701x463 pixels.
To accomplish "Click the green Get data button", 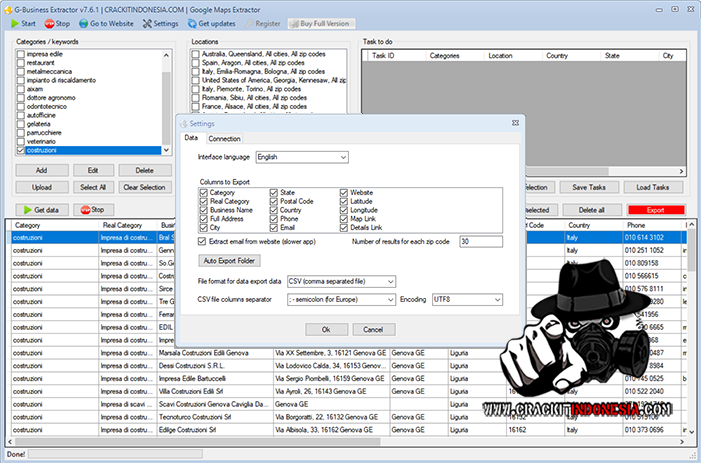I will pos(40,210).
